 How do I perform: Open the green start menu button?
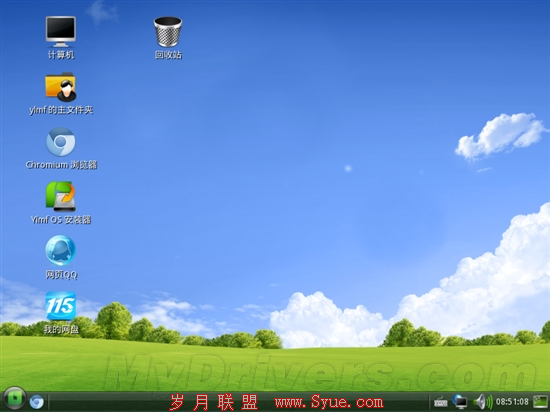(15, 399)
